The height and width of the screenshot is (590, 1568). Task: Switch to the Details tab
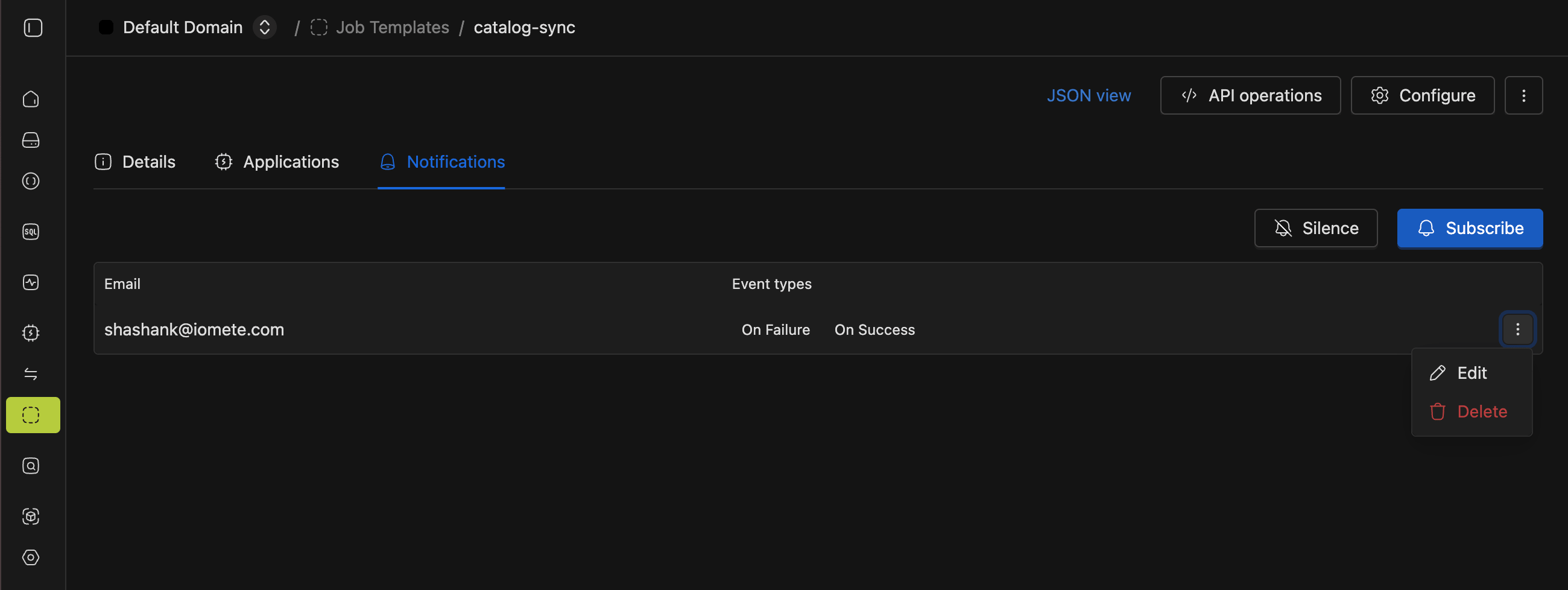click(135, 162)
